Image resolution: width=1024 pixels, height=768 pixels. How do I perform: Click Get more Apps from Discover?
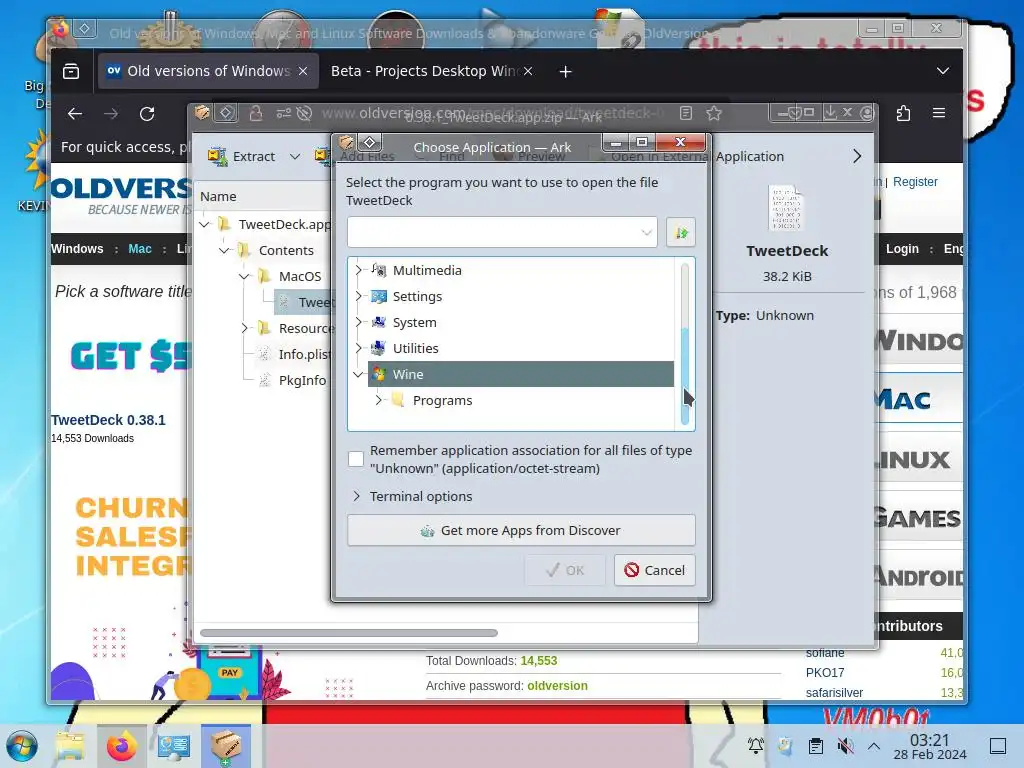click(x=521, y=530)
